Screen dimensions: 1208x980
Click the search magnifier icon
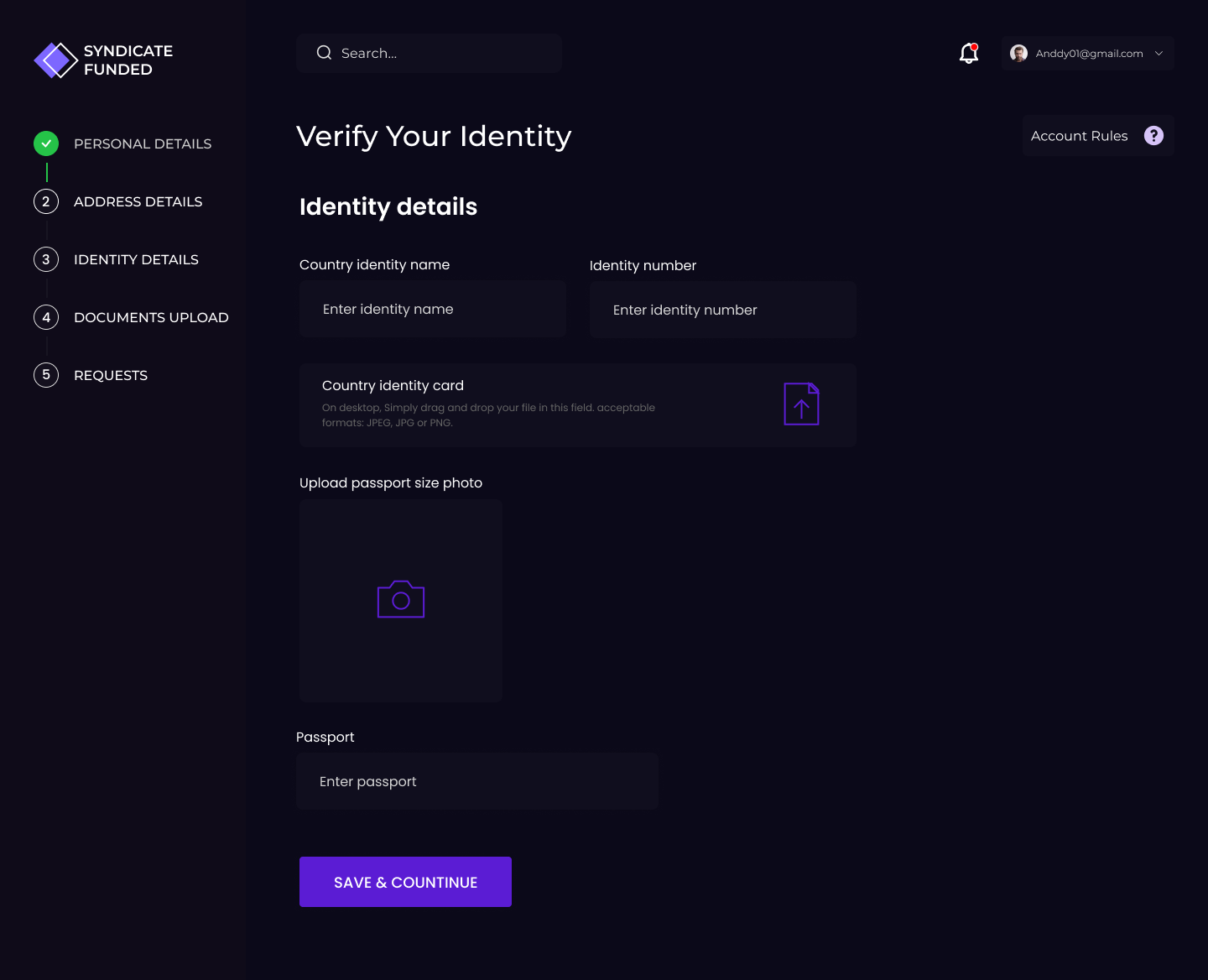(x=324, y=53)
